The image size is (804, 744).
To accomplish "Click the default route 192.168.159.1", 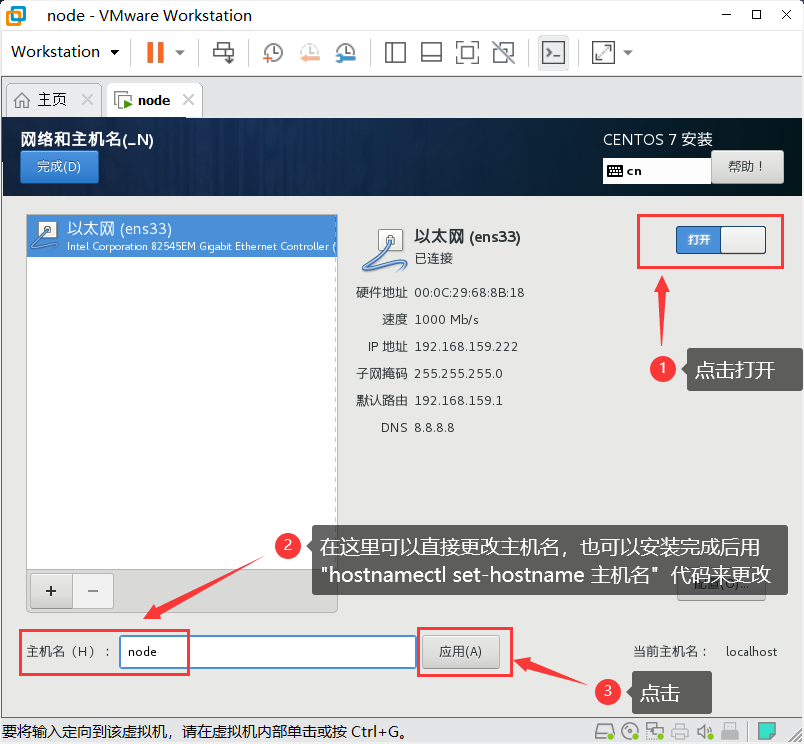I will [458, 400].
